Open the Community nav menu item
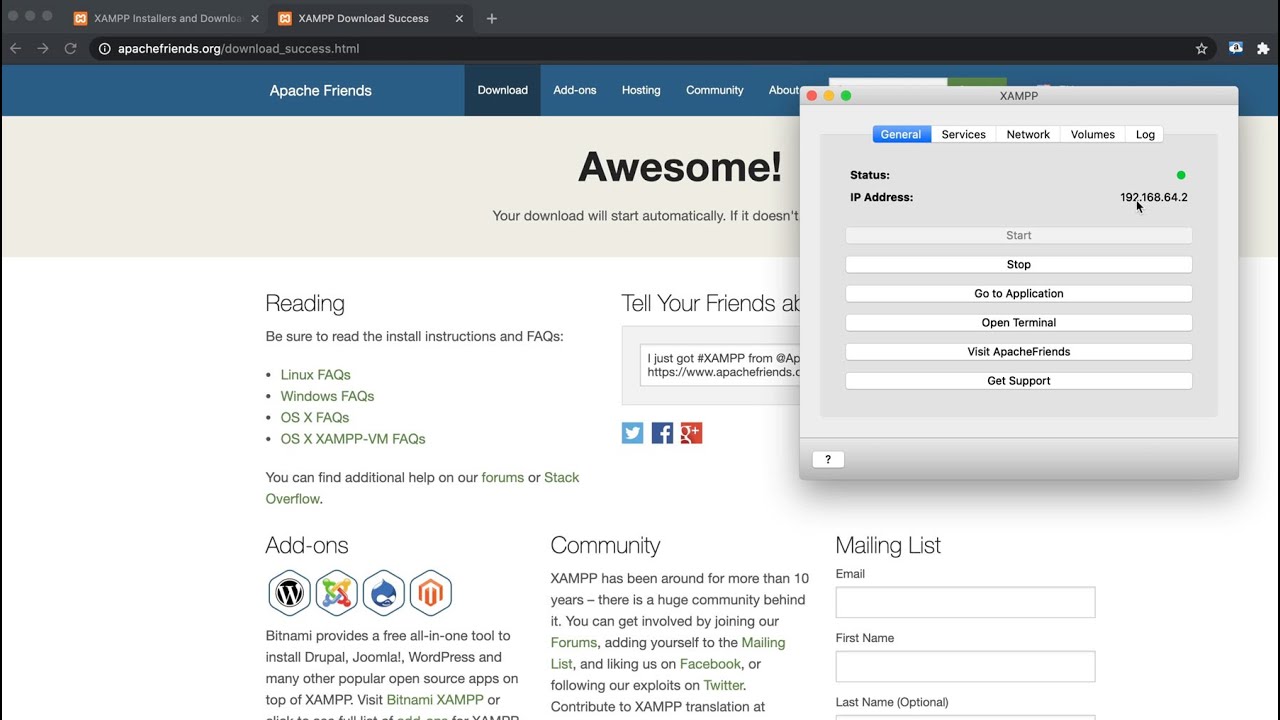The image size is (1280, 720). 715,90
